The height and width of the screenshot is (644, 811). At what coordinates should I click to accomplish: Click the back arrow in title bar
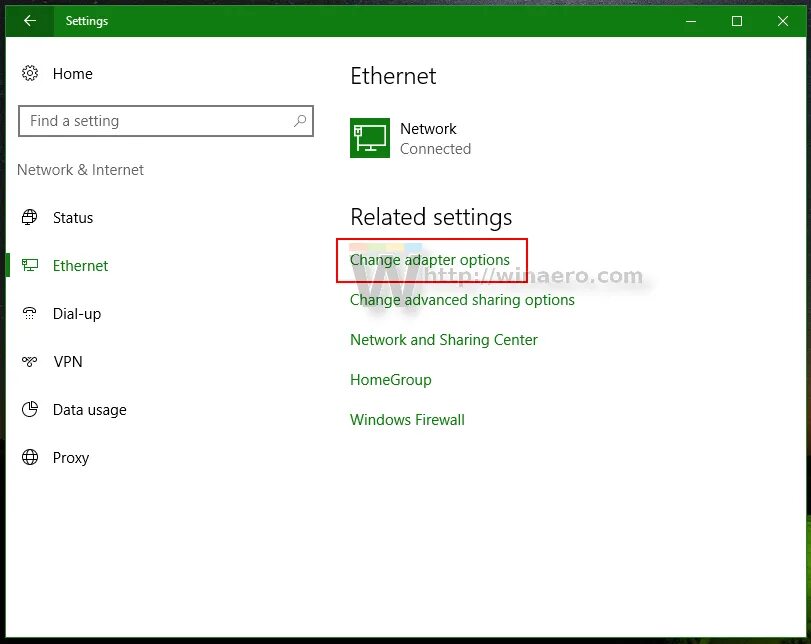pos(29,21)
